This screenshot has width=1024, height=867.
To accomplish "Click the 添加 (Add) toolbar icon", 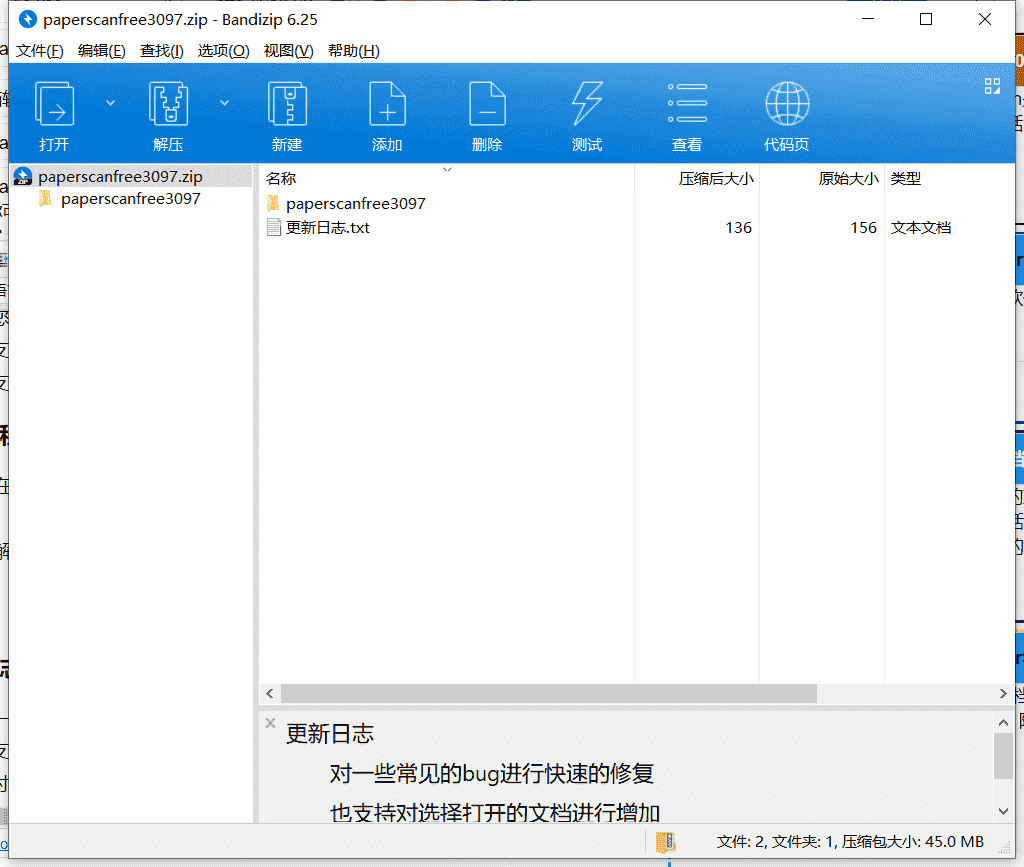I will click(x=387, y=104).
